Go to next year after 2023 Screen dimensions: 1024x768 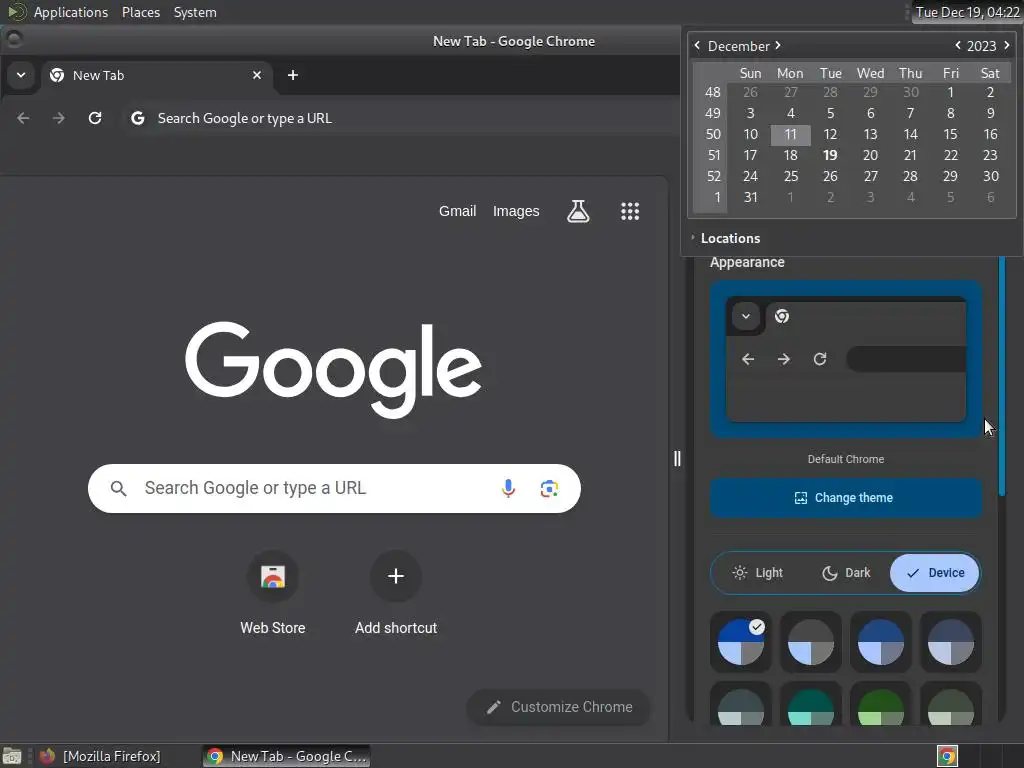tap(1006, 45)
